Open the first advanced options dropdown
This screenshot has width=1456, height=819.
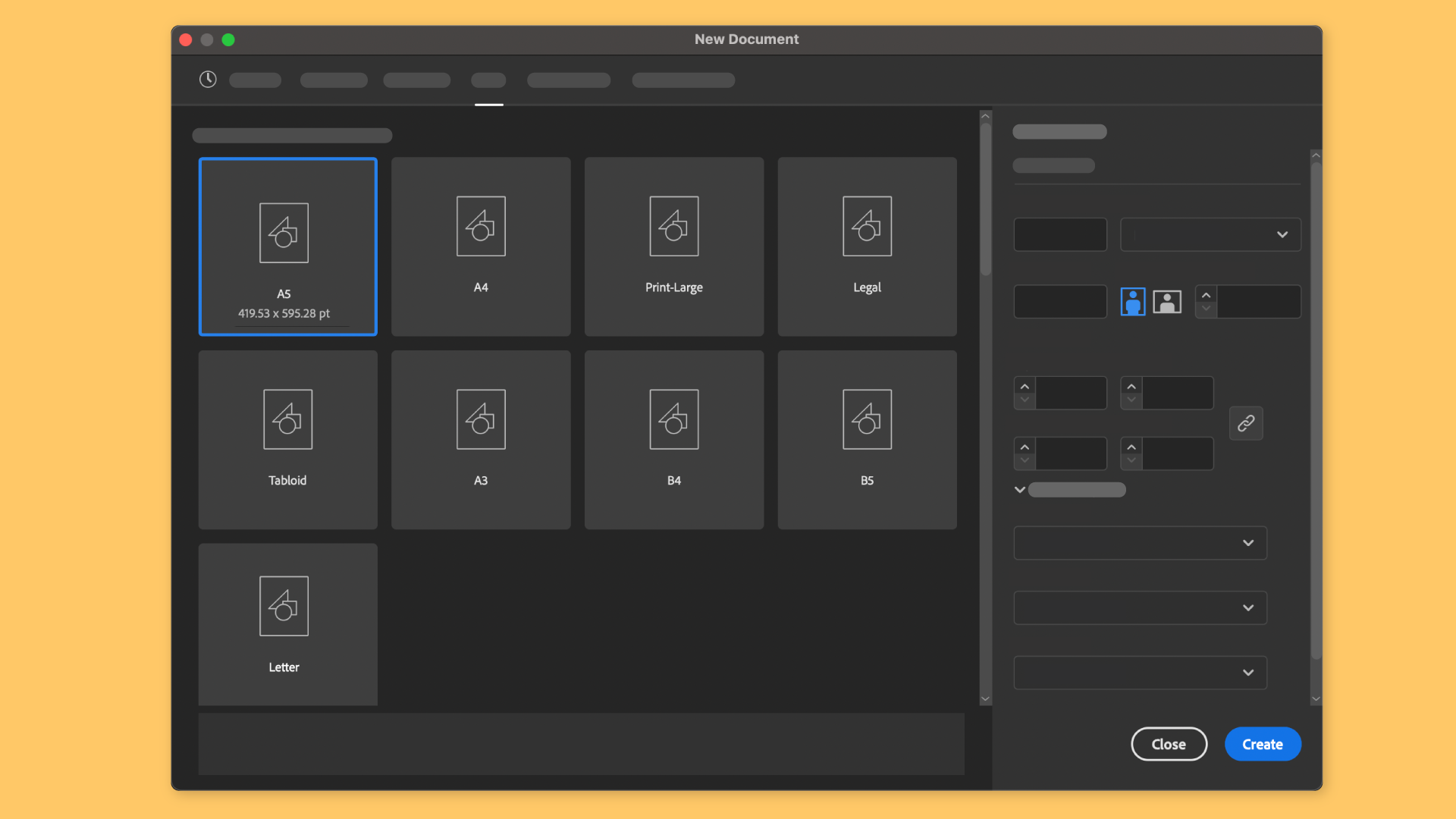coord(1140,543)
